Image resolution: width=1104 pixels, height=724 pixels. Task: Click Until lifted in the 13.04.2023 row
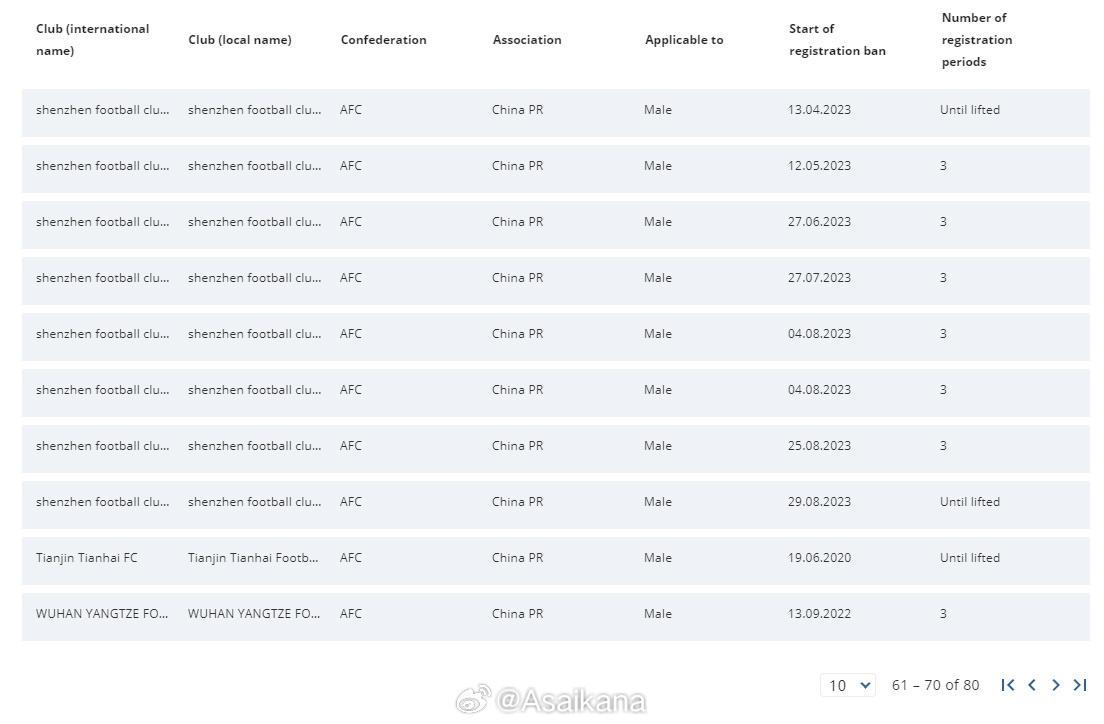[970, 110]
